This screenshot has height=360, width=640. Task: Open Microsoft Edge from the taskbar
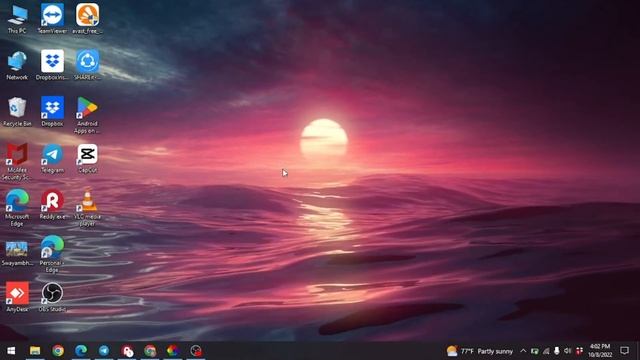[x=81, y=351]
